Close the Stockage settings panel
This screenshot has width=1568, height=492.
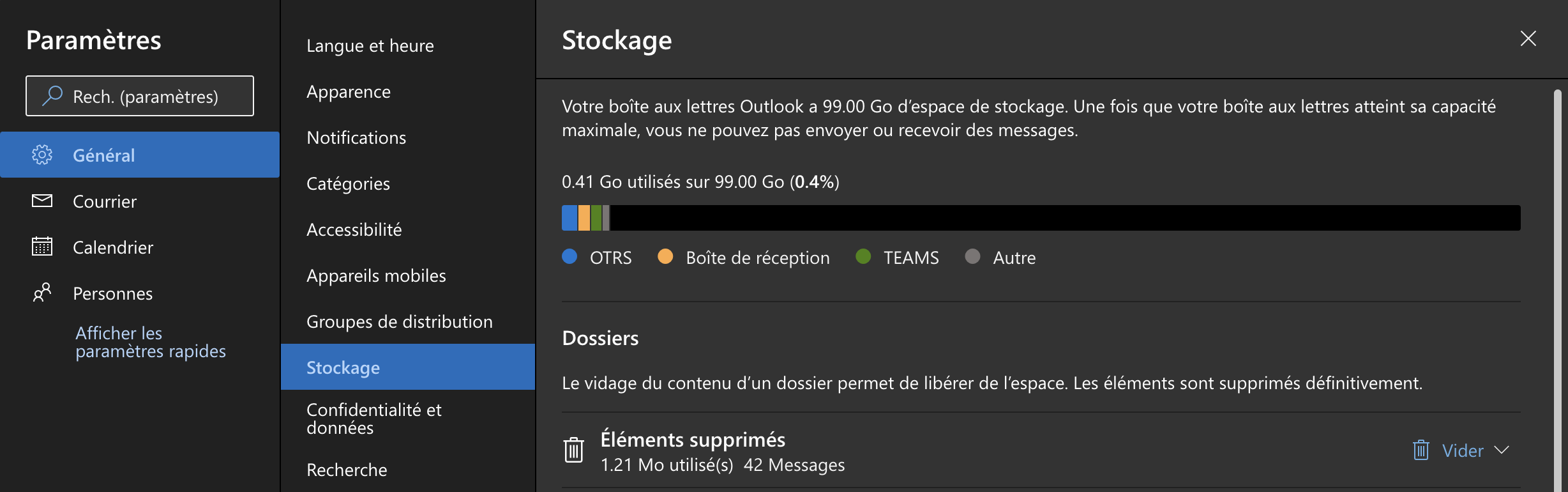(x=1528, y=39)
